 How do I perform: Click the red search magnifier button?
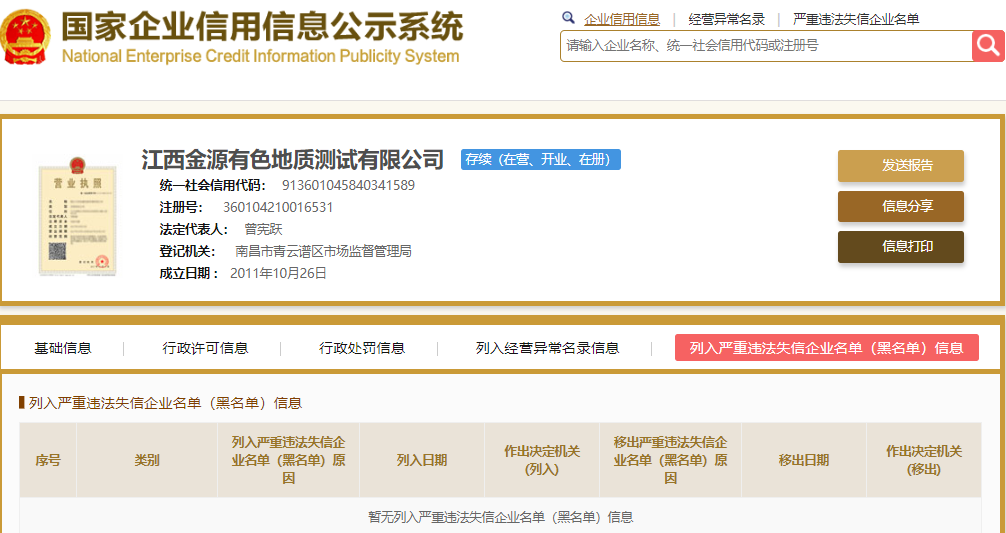point(988,46)
